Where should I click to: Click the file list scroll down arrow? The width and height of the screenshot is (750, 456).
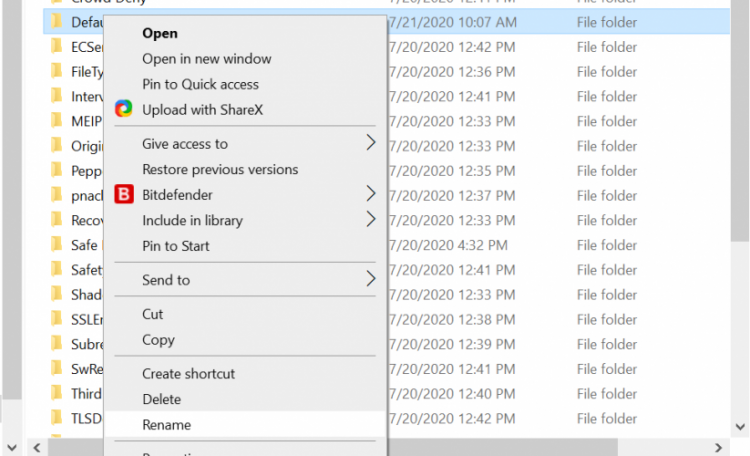point(740,426)
